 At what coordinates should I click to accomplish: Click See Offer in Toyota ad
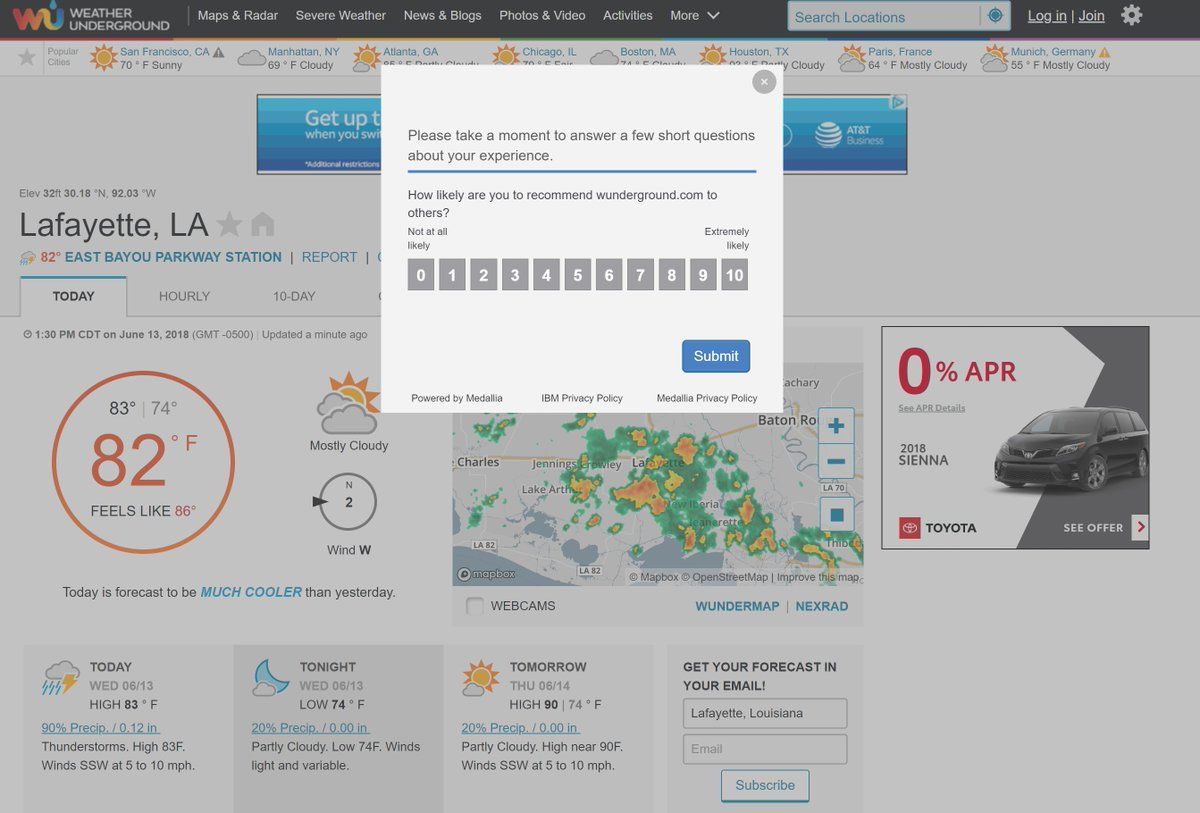tap(1093, 528)
